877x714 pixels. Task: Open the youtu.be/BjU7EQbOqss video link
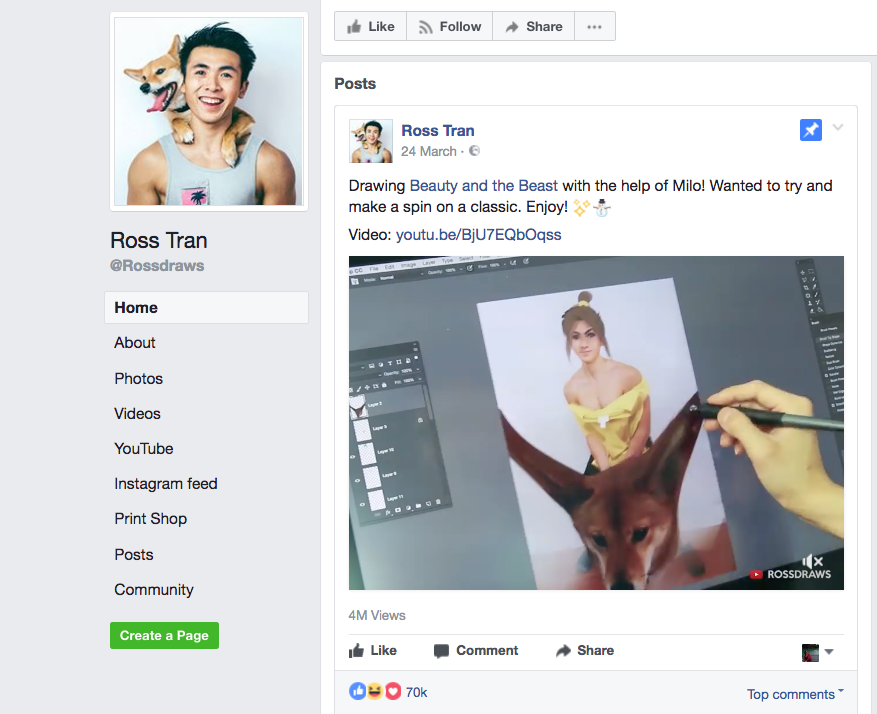[x=479, y=235]
